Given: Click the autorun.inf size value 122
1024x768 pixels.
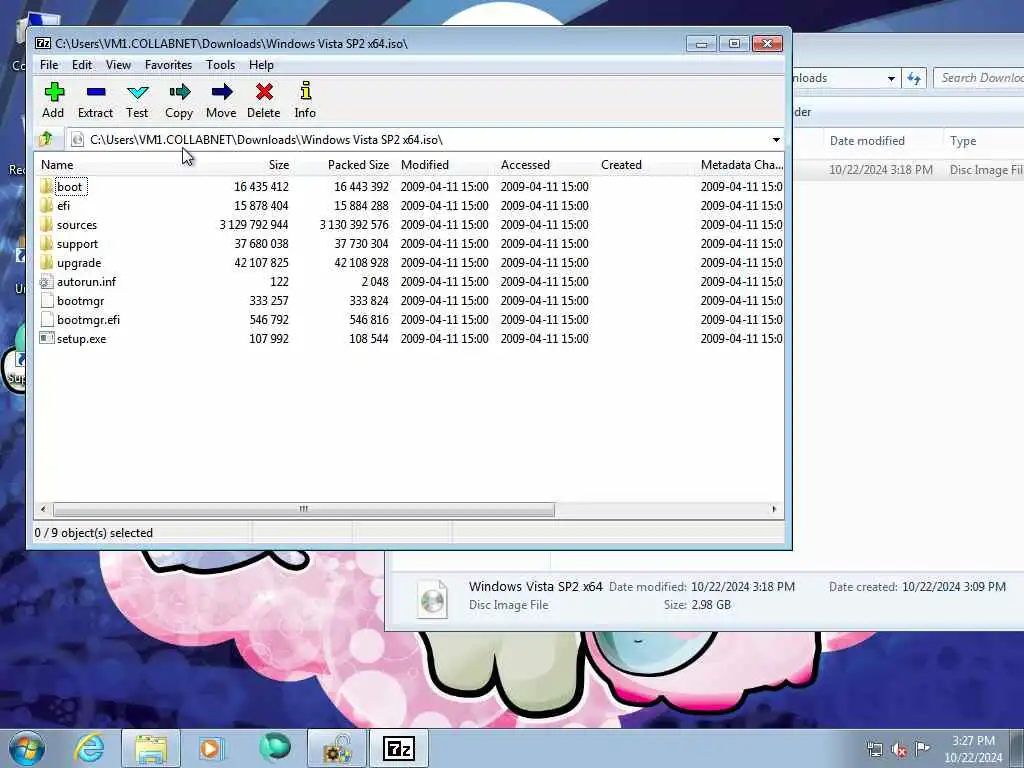Looking at the screenshot, I should pos(280,281).
